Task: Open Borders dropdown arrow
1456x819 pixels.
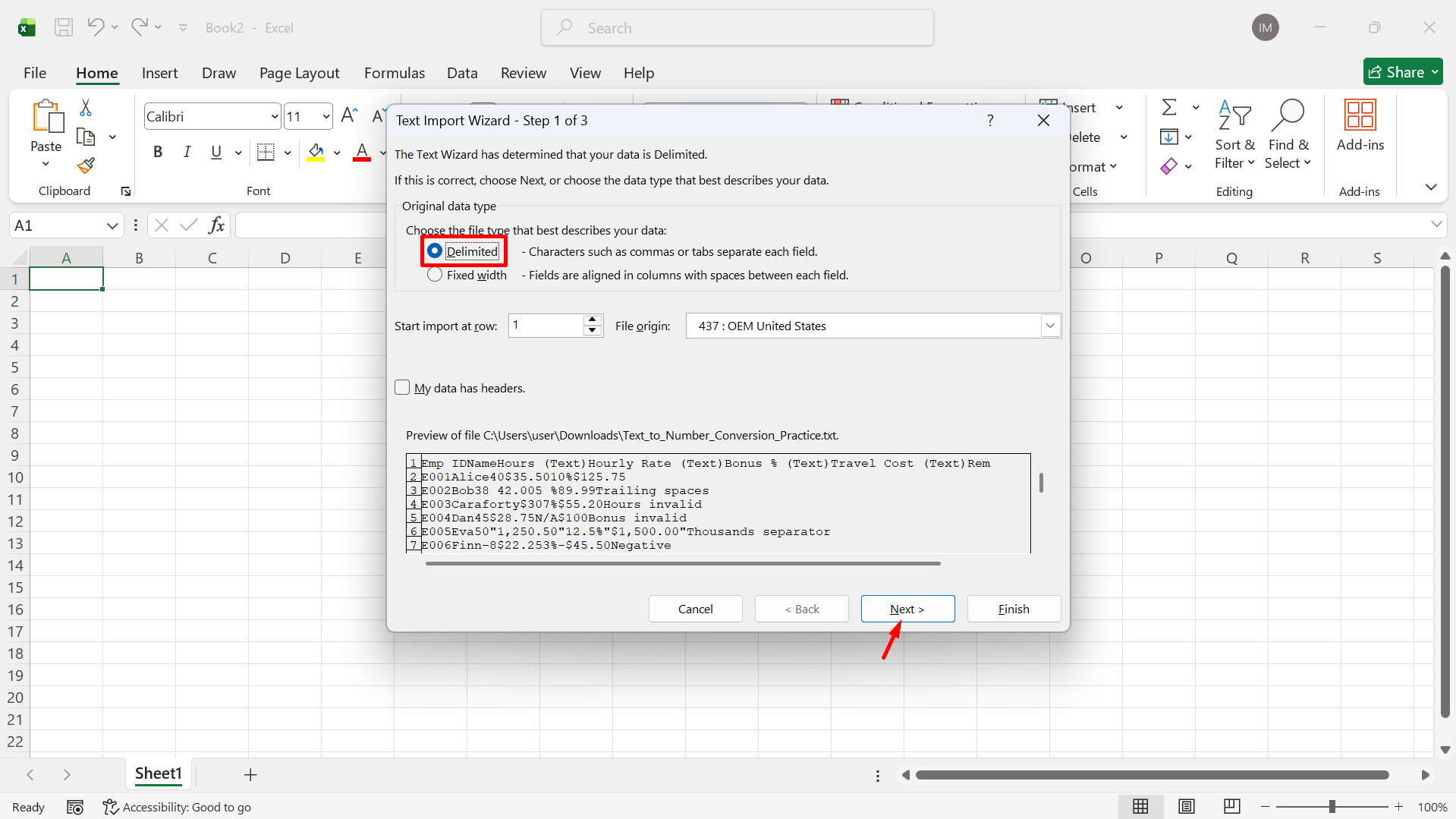Action: pyautogui.click(x=288, y=152)
